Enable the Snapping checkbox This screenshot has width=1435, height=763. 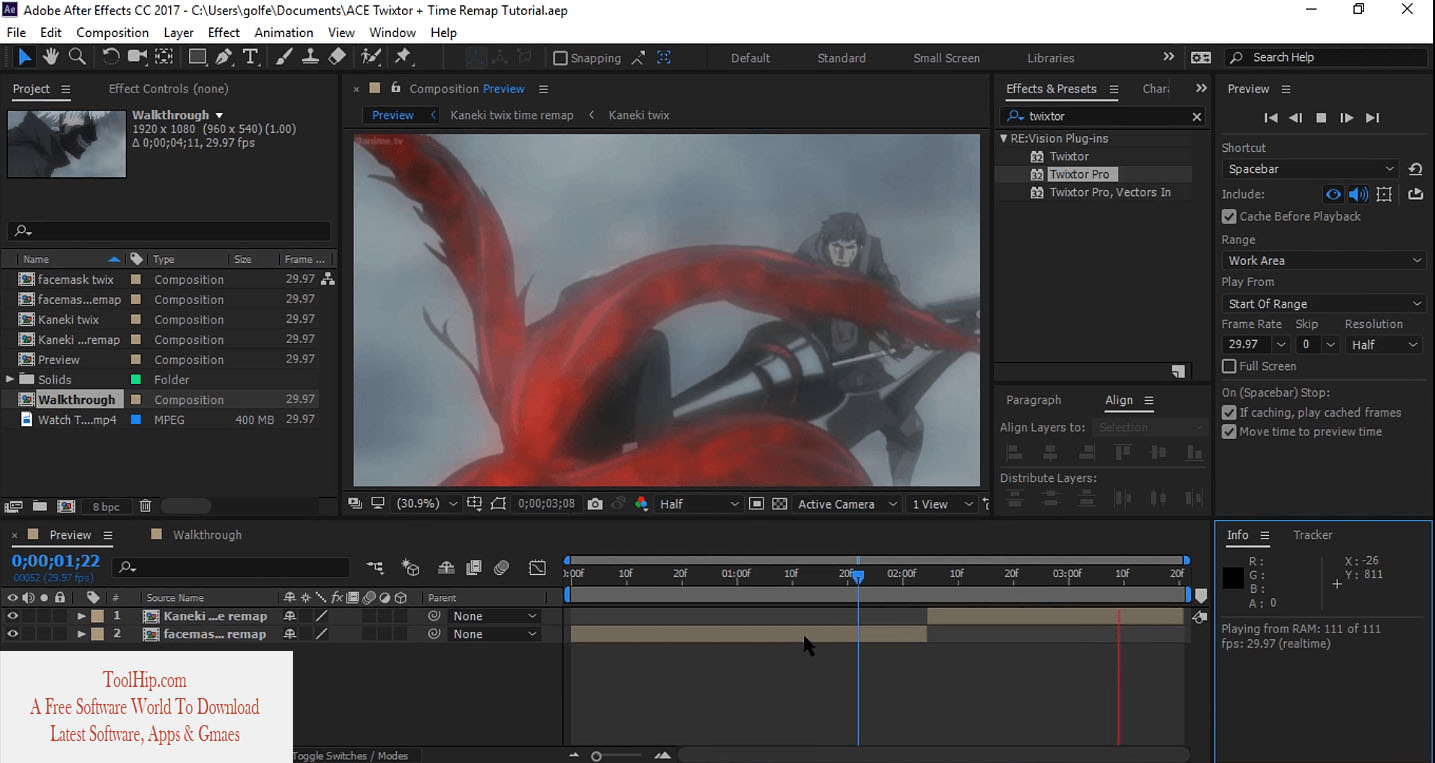coord(560,58)
